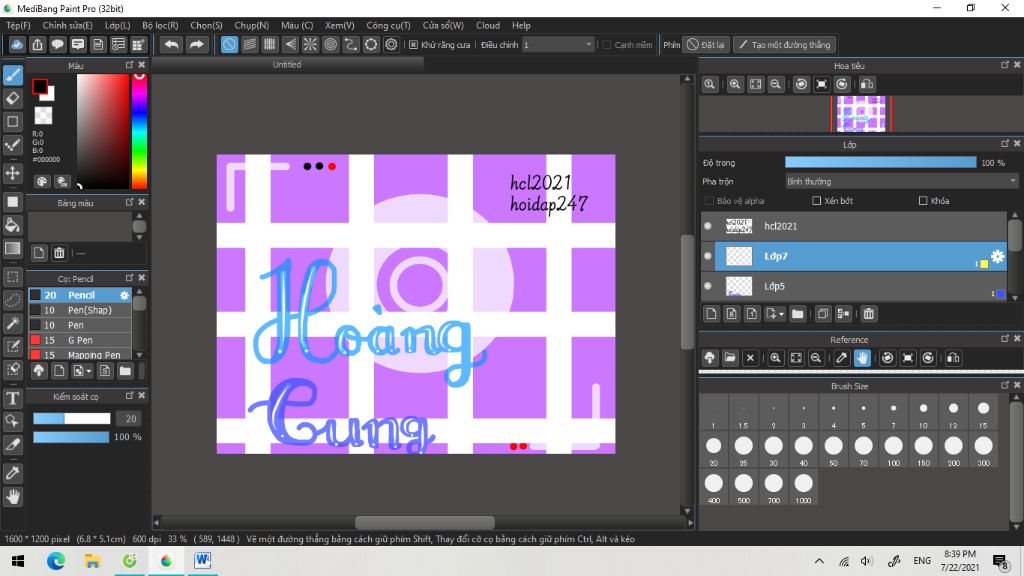This screenshot has height=576, width=1024.
Task: Click Tạo một đường thẳng button
Action: (x=784, y=44)
